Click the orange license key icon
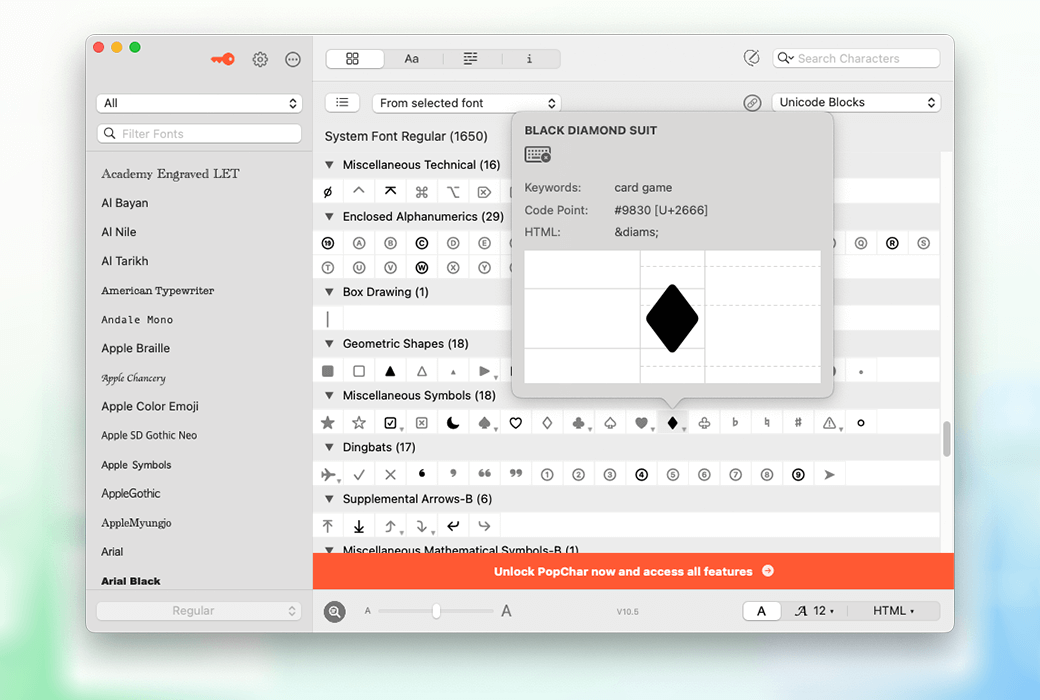The width and height of the screenshot is (1040, 700). (x=222, y=59)
